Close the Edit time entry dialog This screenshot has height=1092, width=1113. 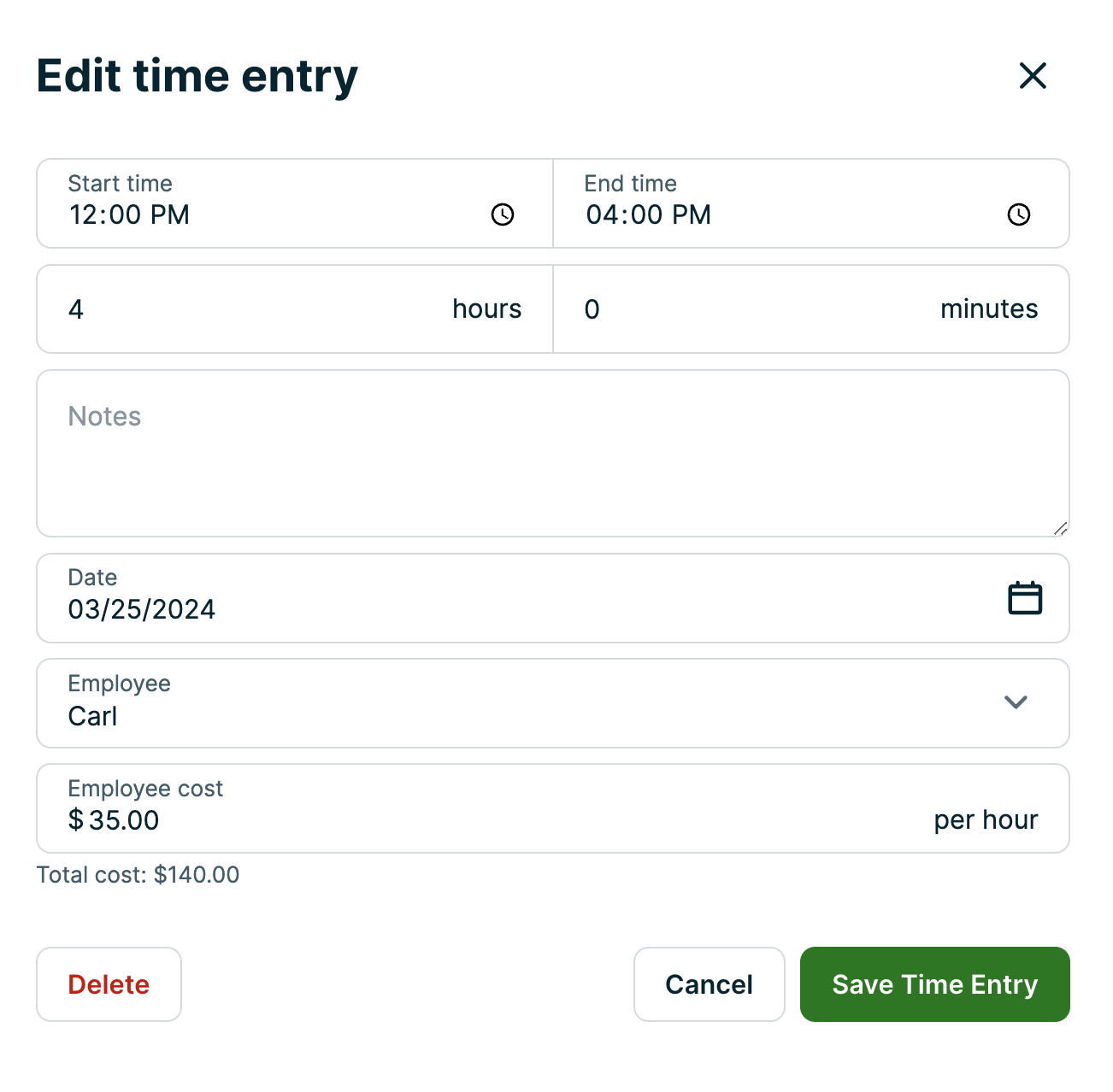1033,76
